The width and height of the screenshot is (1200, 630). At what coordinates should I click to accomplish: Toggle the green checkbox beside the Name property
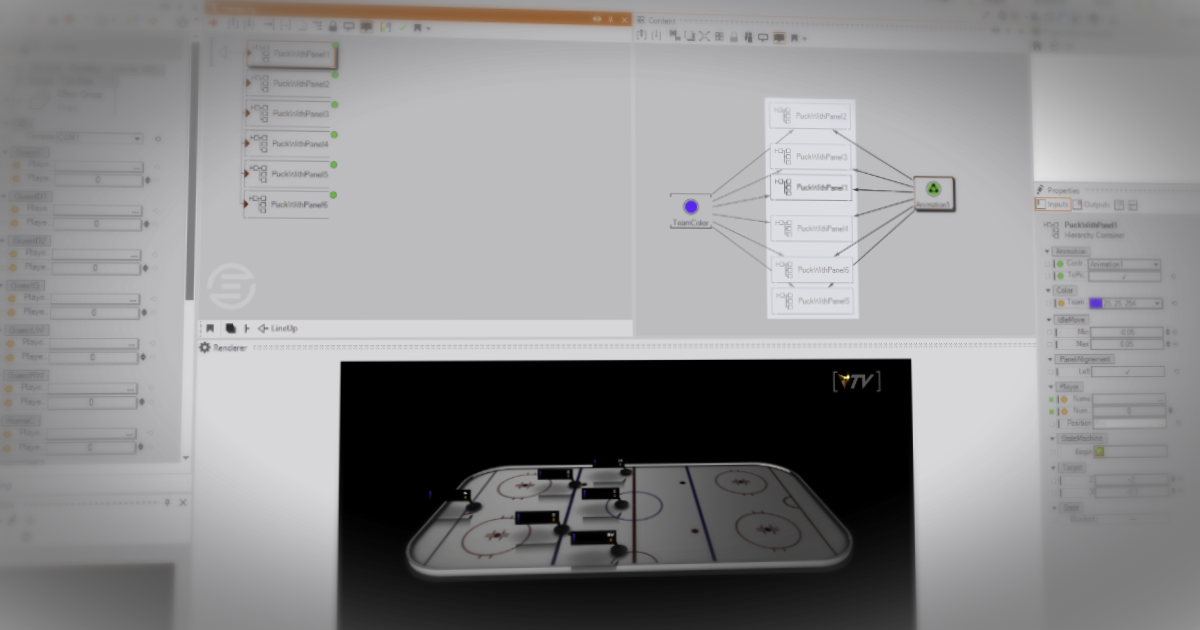pyautogui.click(x=1050, y=397)
